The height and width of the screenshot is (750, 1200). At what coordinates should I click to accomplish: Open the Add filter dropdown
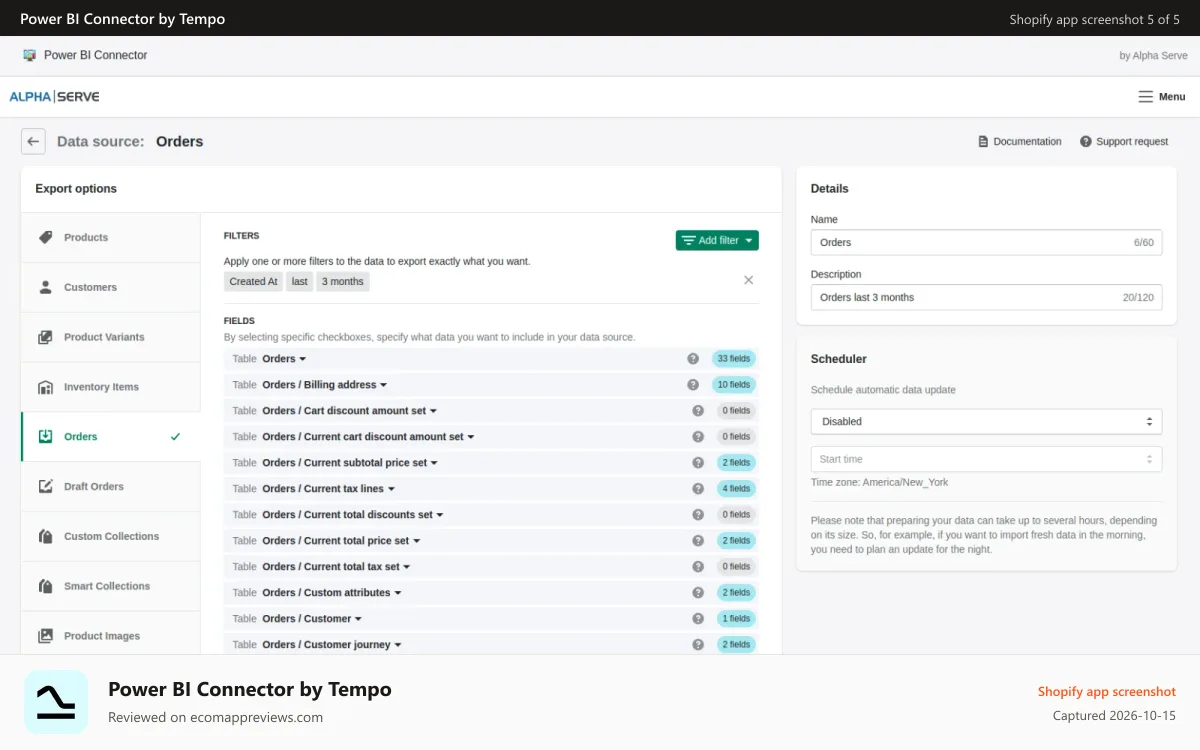[717, 240]
